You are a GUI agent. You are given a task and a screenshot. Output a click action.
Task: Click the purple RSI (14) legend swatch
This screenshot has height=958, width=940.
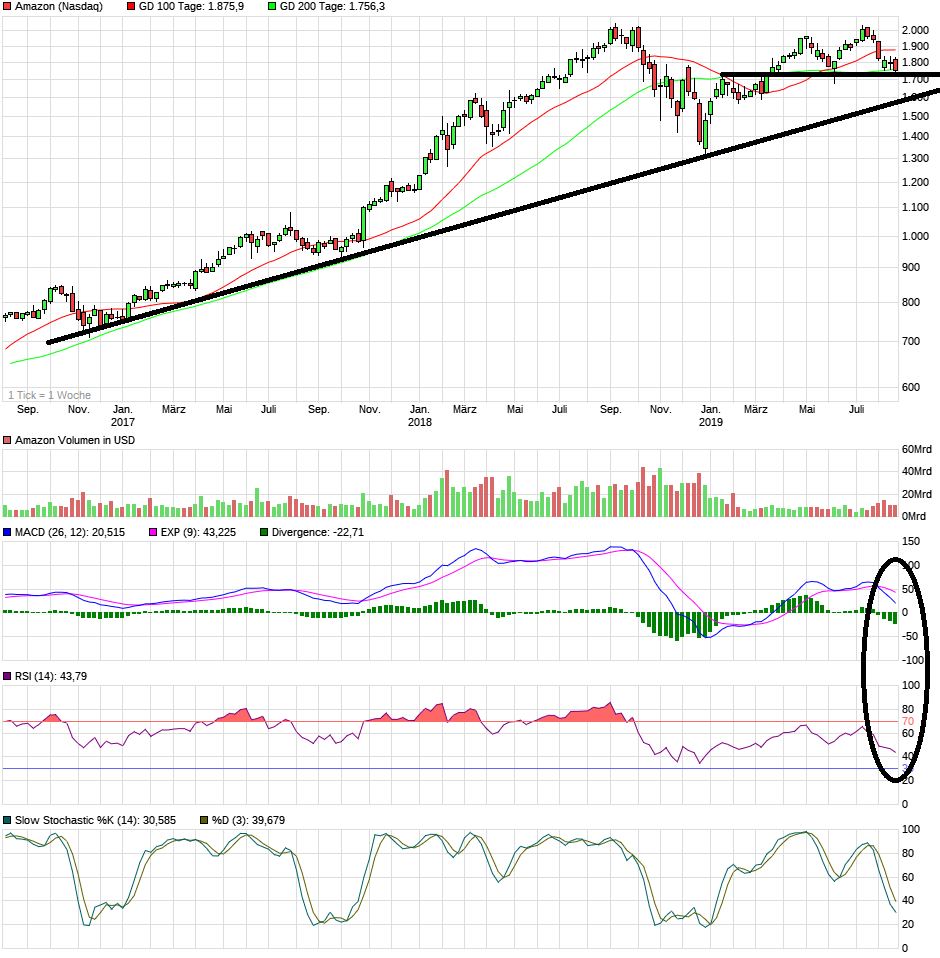point(7,676)
